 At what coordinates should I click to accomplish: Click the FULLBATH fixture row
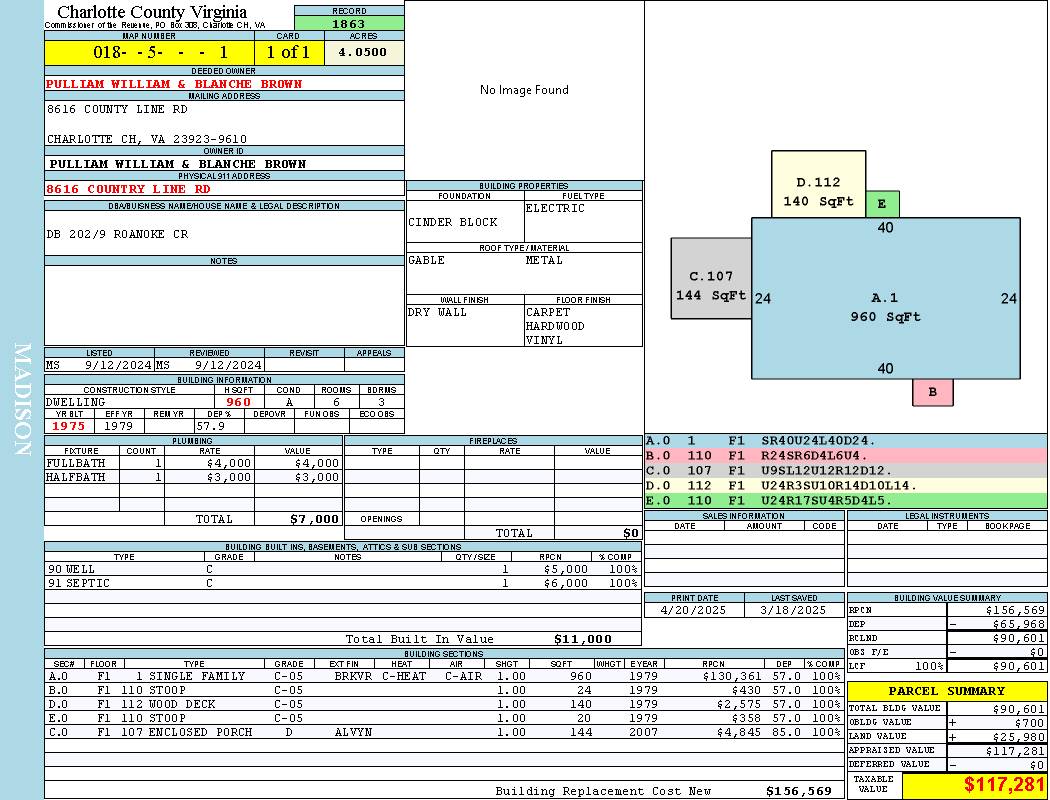pyautogui.click(x=194, y=463)
